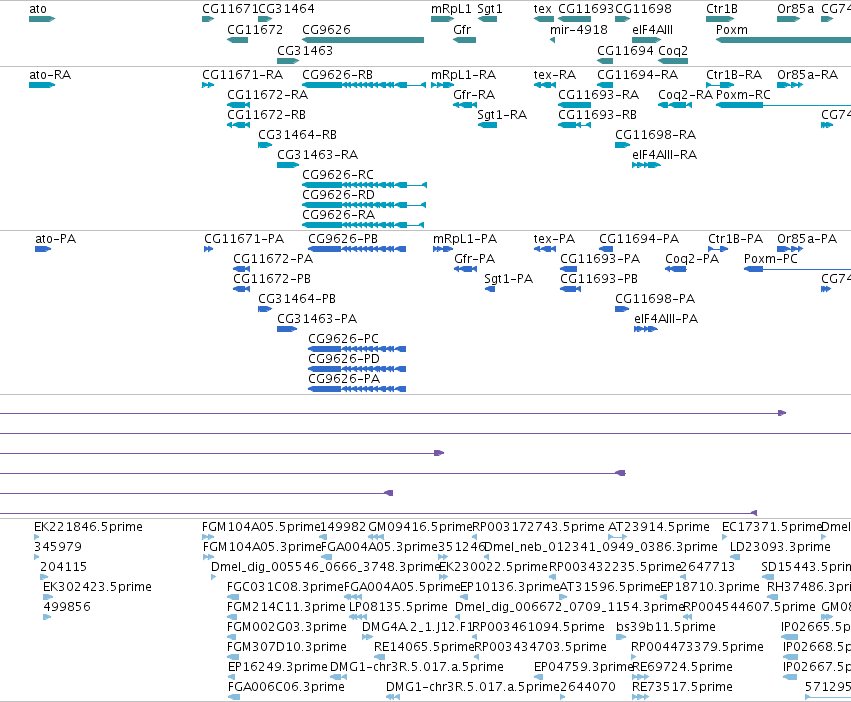
Task: Select the mRpL1 gene label
Action: pos(451,9)
